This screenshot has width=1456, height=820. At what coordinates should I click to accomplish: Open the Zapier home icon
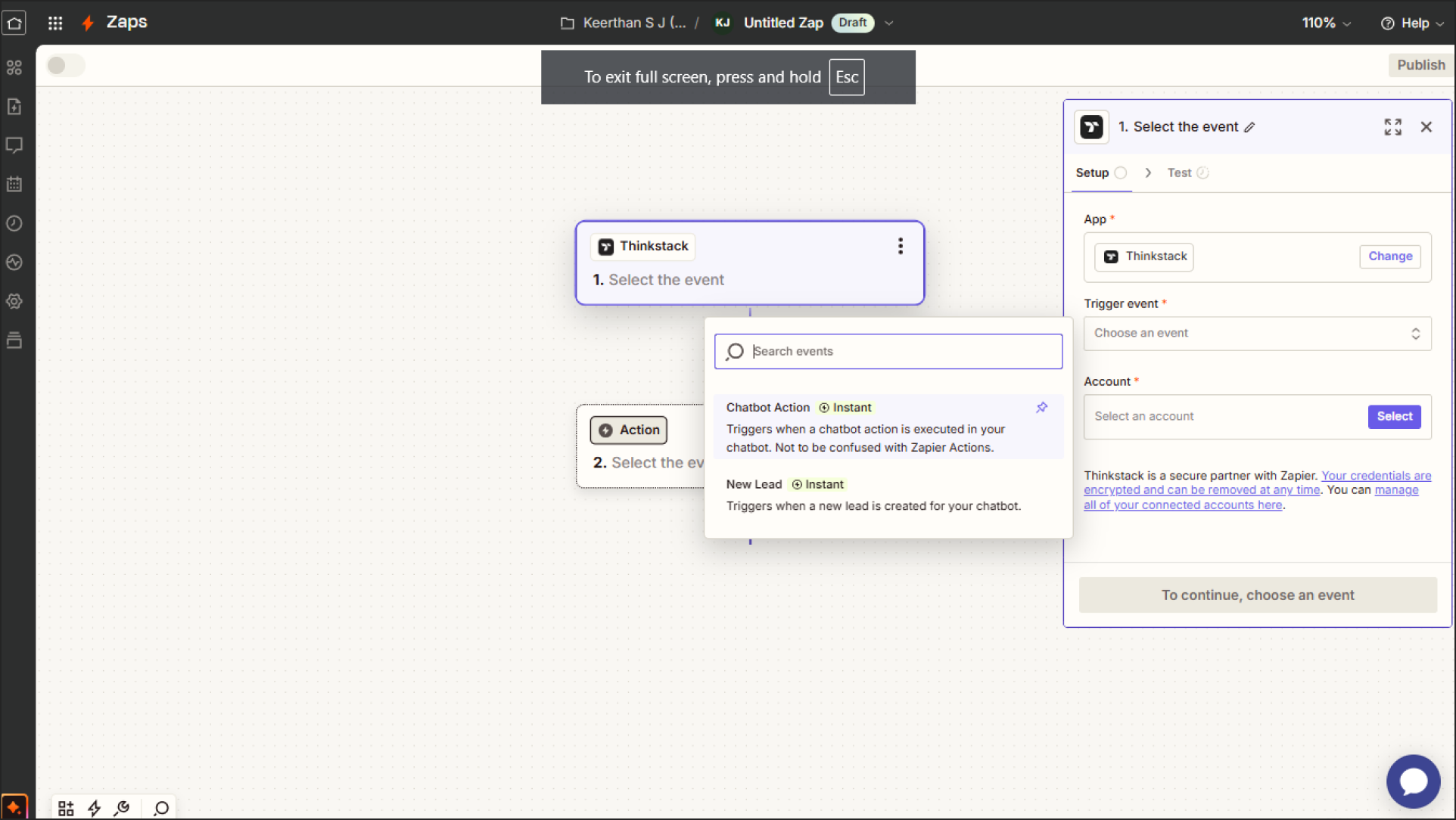[x=14, y=23]
